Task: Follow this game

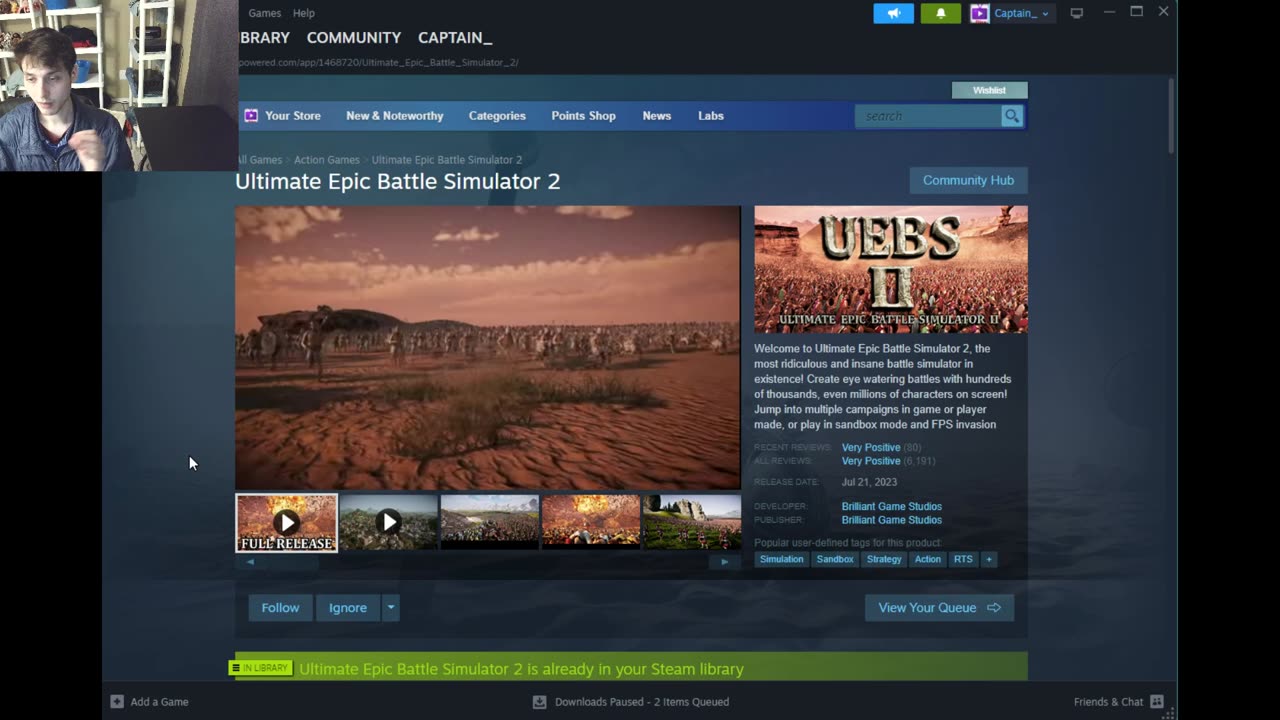Action: pyautogui.click(x=280, y=608)
